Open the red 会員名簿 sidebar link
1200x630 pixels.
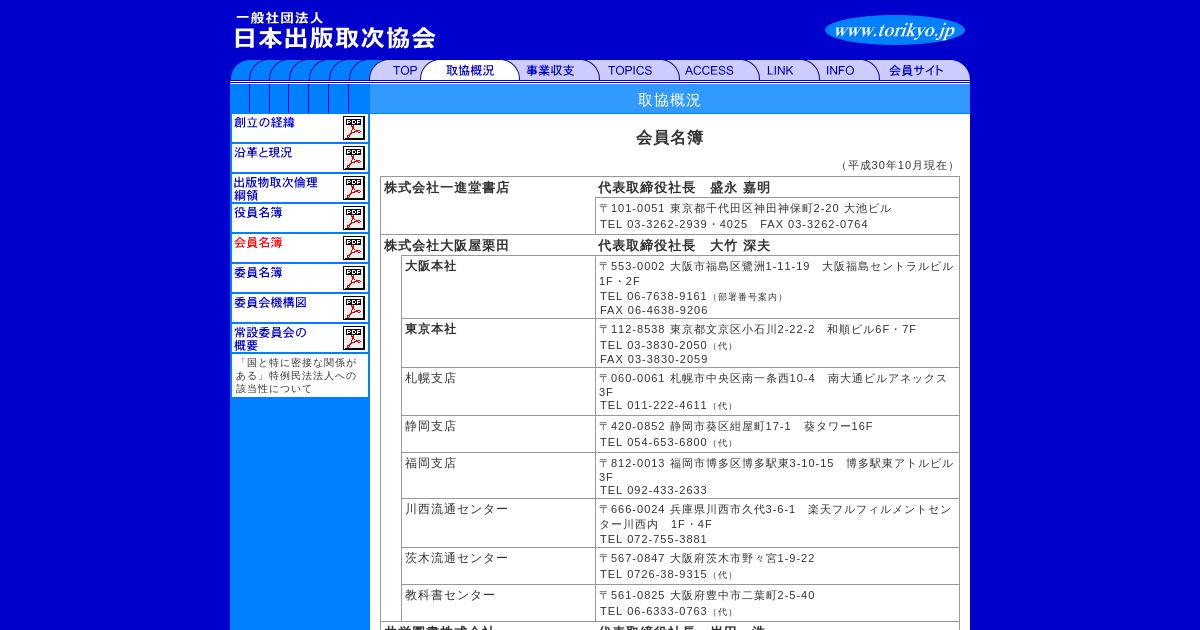tap(258, 243)
